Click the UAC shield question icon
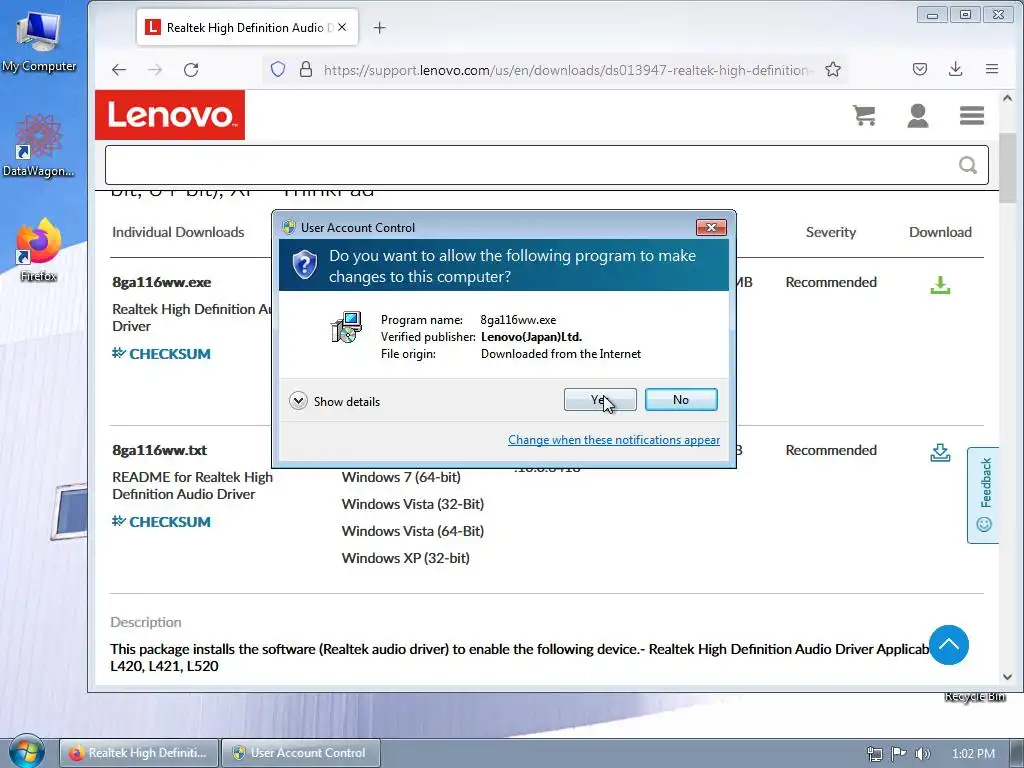Viewport: 1024px width, 768px height. (304, 265)
